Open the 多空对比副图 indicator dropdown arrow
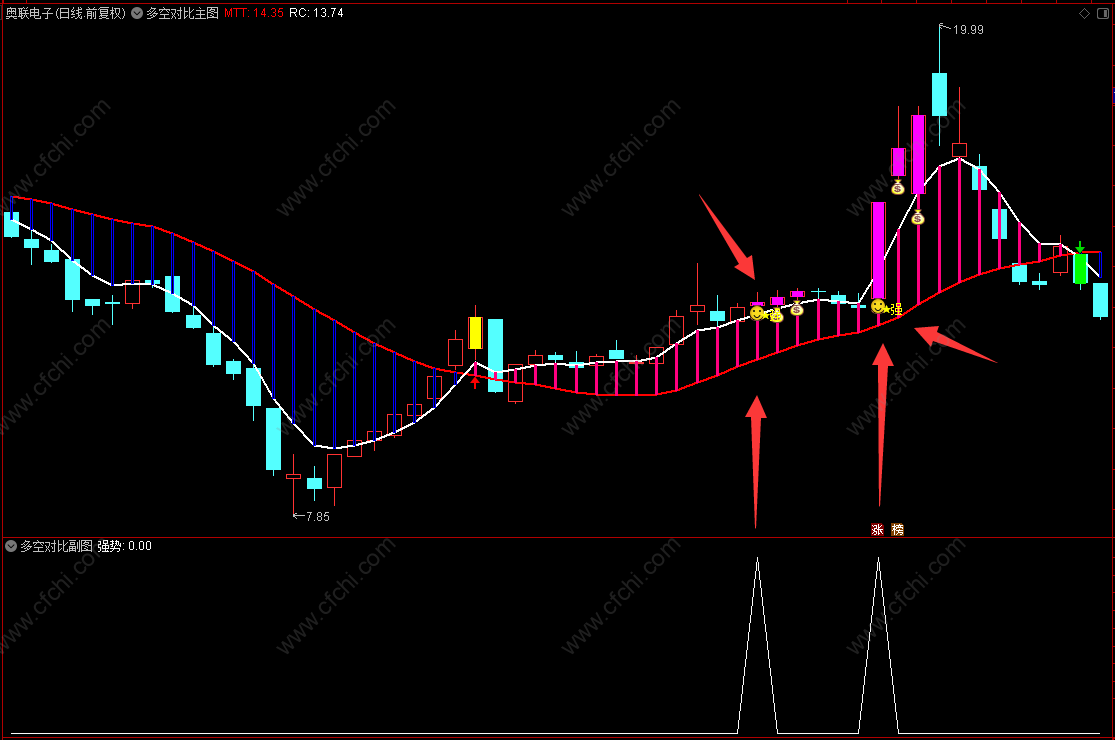Image resolution: width=1115 pixels, height=740 pixels. (11, 546)
